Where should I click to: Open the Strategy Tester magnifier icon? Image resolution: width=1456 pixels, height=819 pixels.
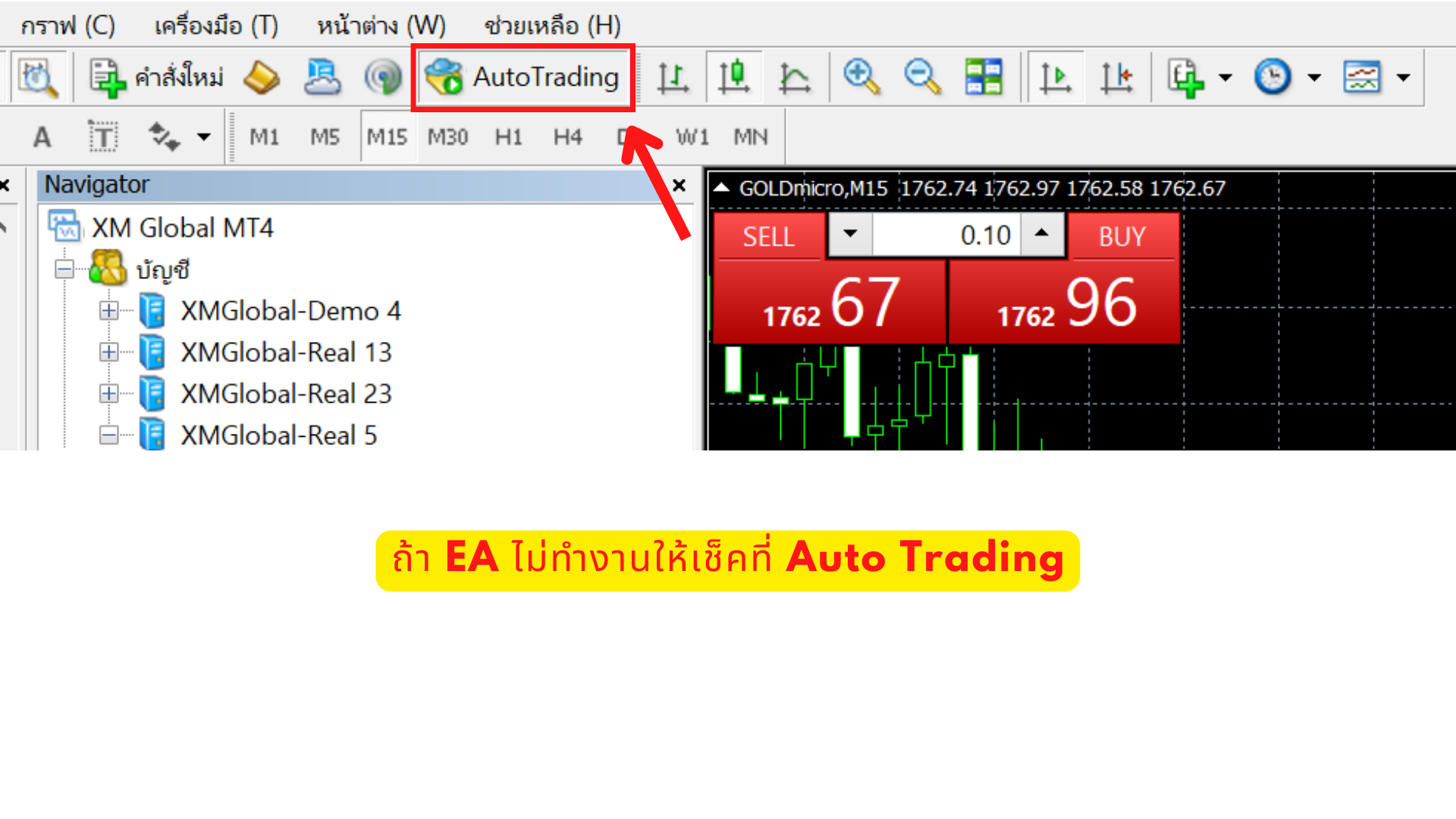click(x=38, y=77)
